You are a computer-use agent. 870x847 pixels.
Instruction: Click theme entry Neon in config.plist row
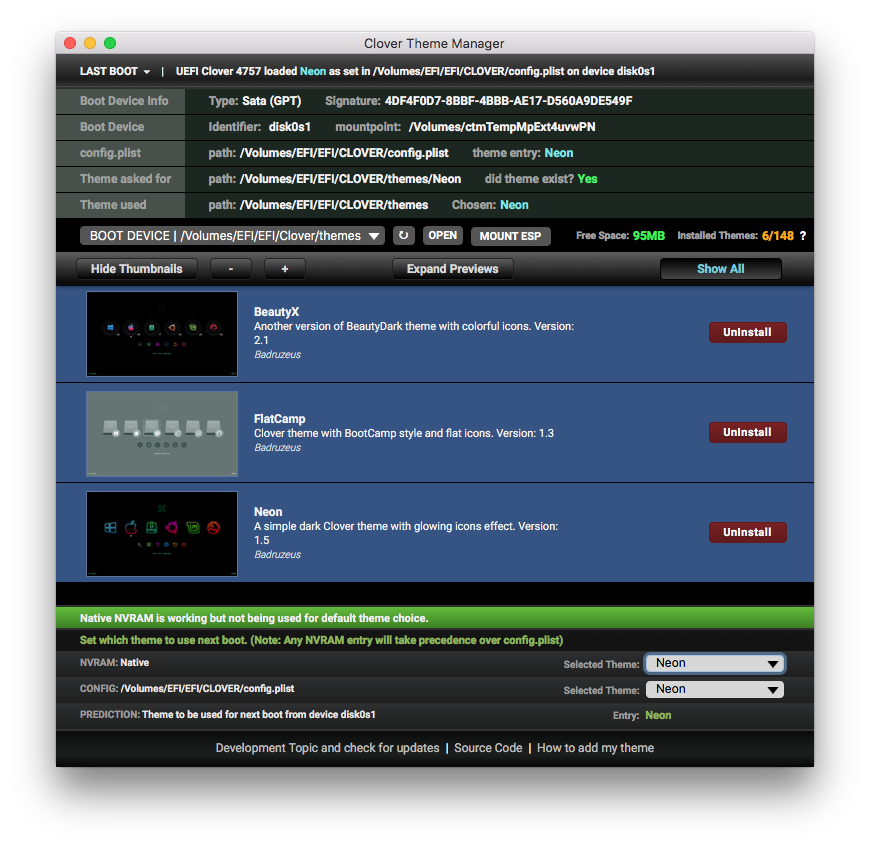point(559,153)
